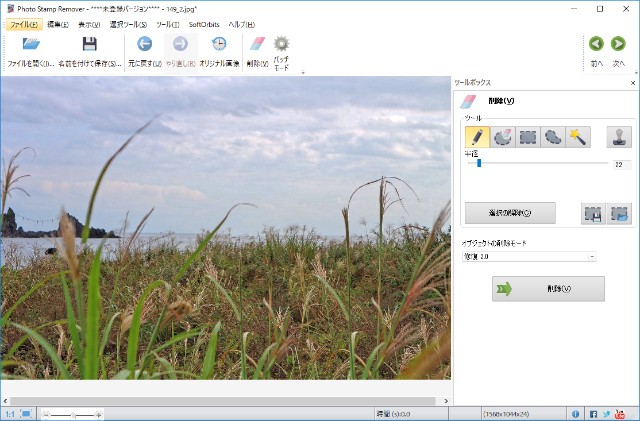Open the object removal mode dropdown
This screenshot has height=421, width=640.
529,257
